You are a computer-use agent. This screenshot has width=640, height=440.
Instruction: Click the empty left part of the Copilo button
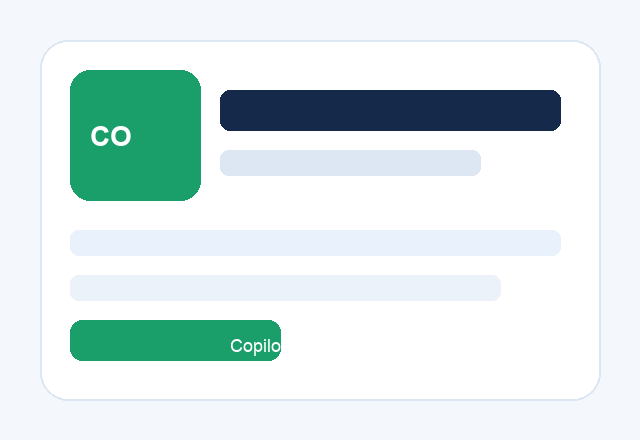pos(147,340)
